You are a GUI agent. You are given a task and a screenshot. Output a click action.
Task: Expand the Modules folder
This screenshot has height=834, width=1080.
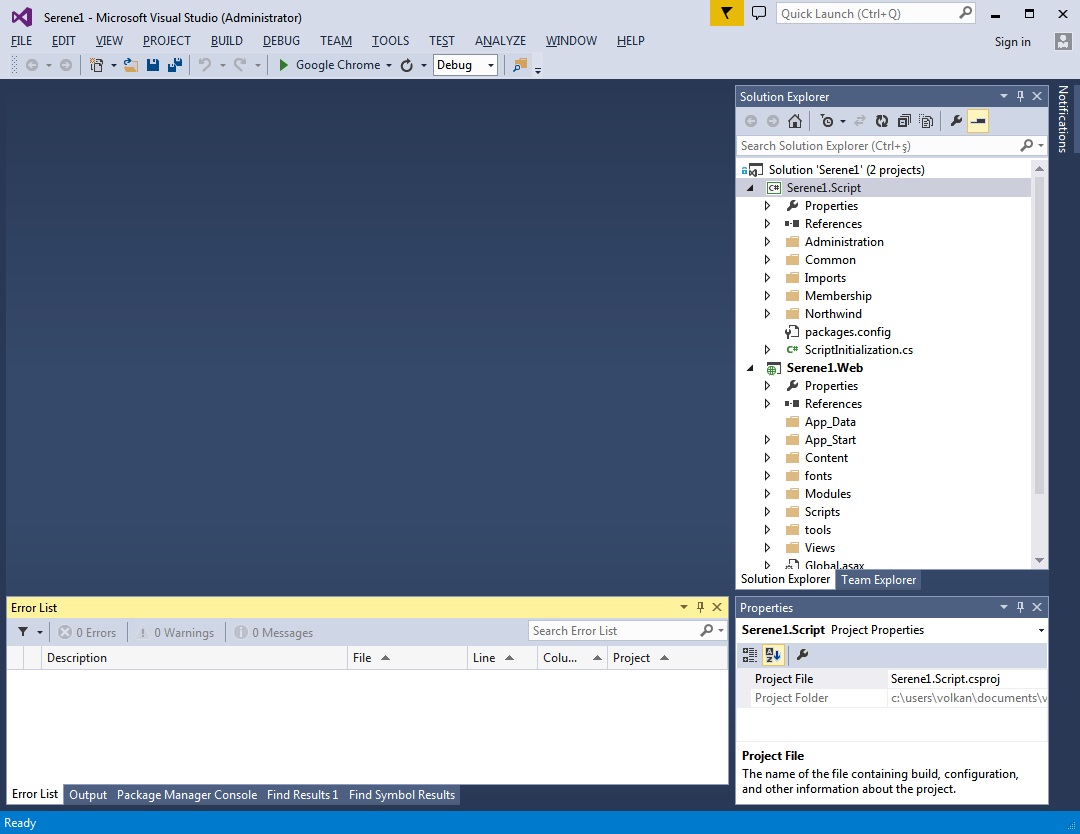767,494
